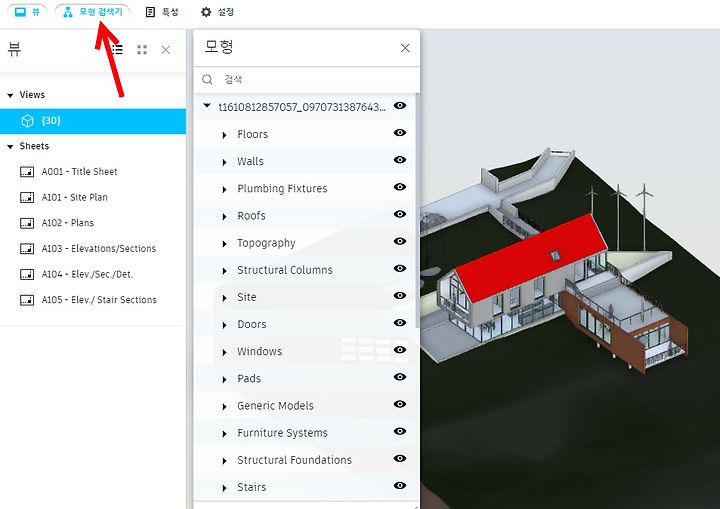Click the A101 sheet icon
This screenshot has width=720, height=509.
(27, 198)
